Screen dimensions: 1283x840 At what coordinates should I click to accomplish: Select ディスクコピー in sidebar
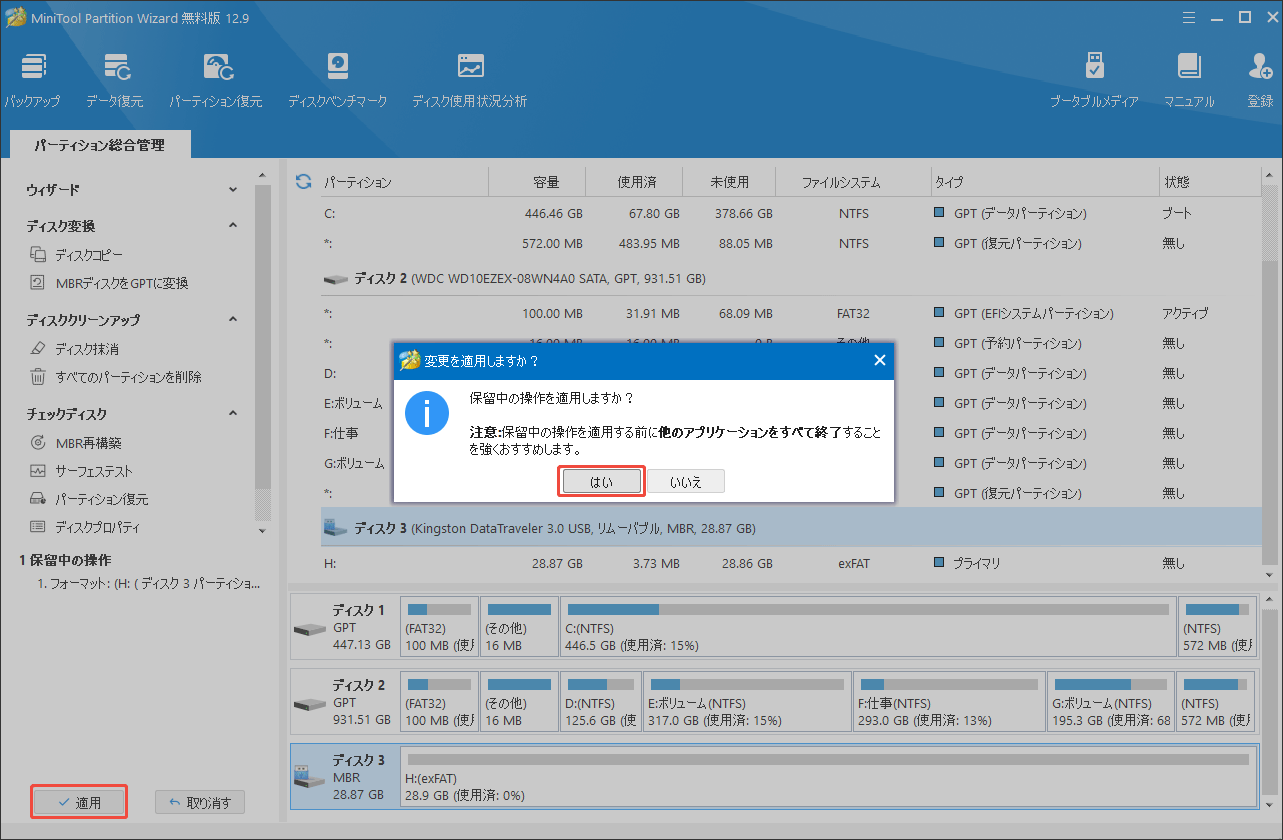pos(77,255)
